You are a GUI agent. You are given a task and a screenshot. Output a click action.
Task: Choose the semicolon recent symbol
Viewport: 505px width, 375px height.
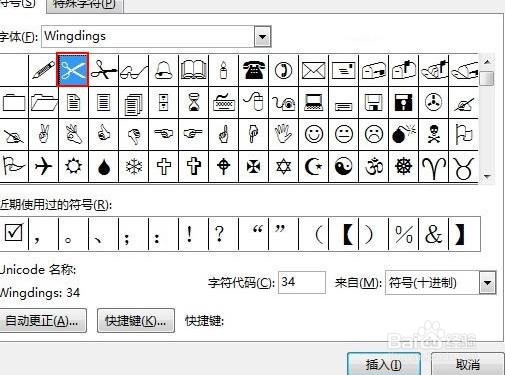133,233
